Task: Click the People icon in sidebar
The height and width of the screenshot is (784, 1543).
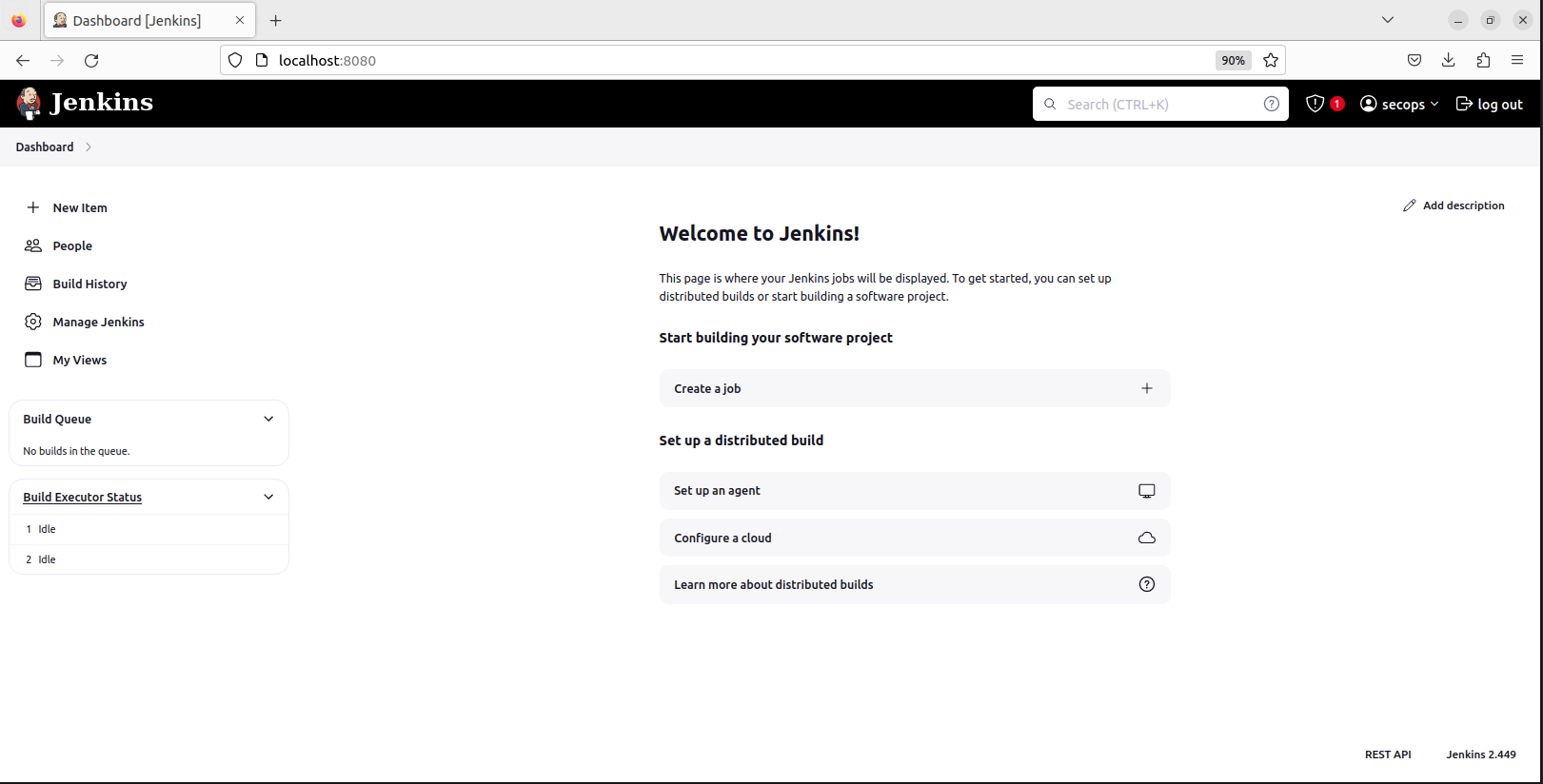Action: [x=33, y=245]
